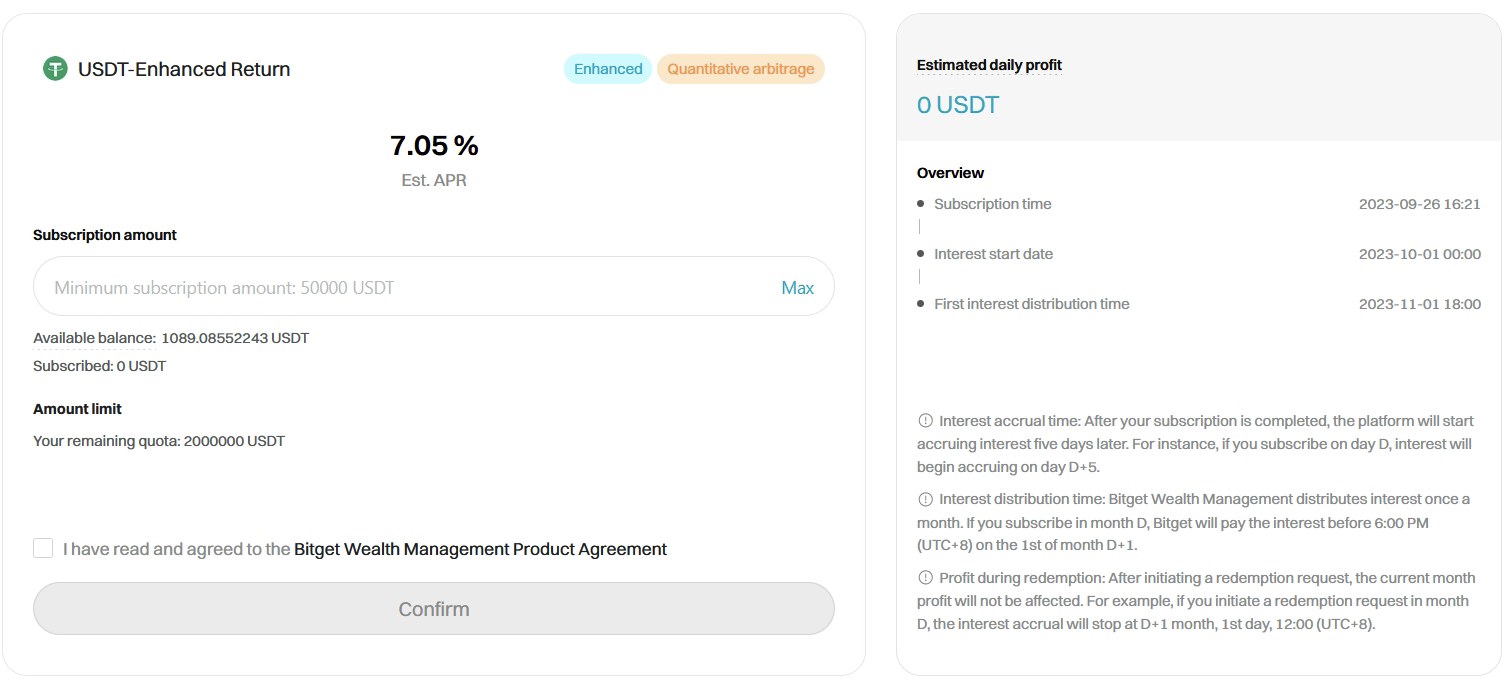Click the Est. APR label
Screen dimensions: 1512x682
pos(434,181)
